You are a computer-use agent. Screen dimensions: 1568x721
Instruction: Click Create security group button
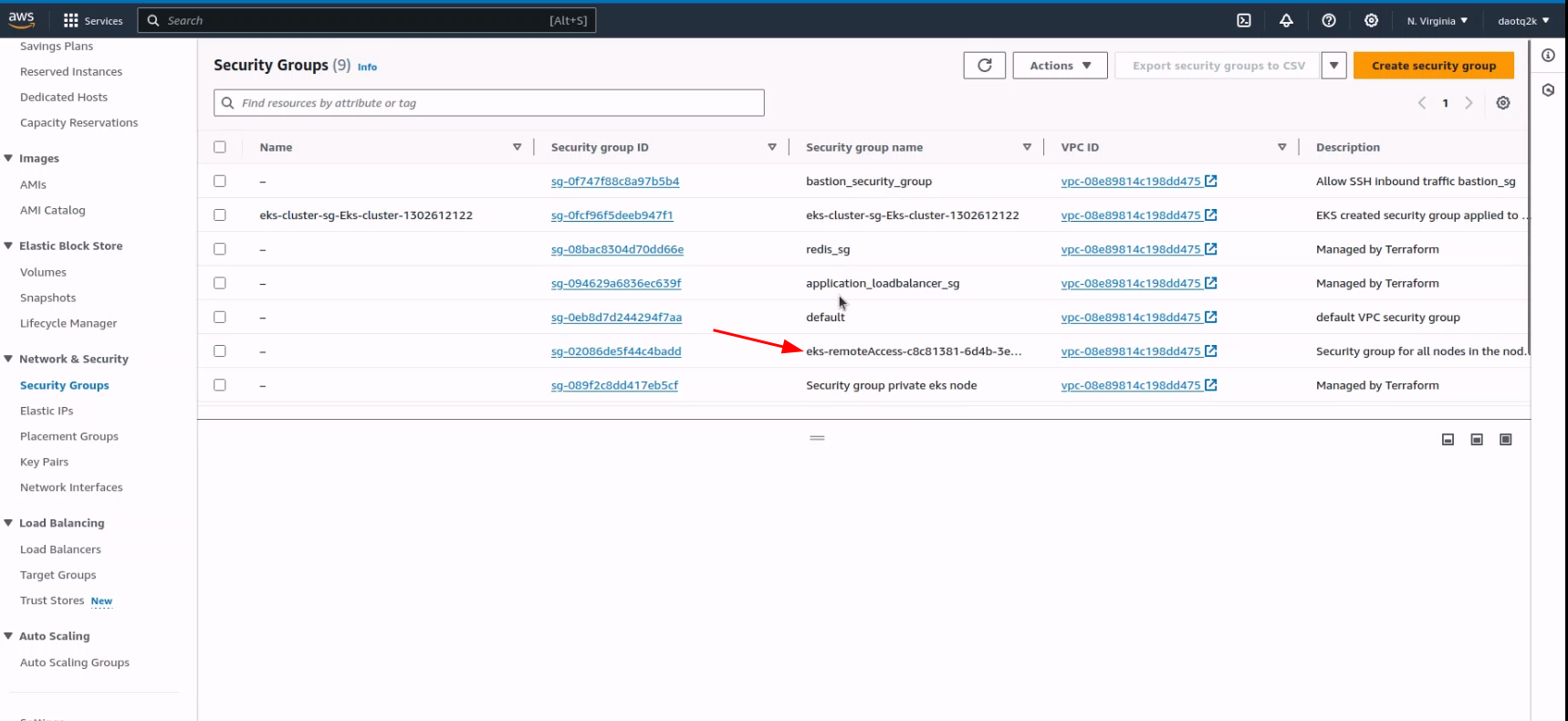pos(1433,65)
